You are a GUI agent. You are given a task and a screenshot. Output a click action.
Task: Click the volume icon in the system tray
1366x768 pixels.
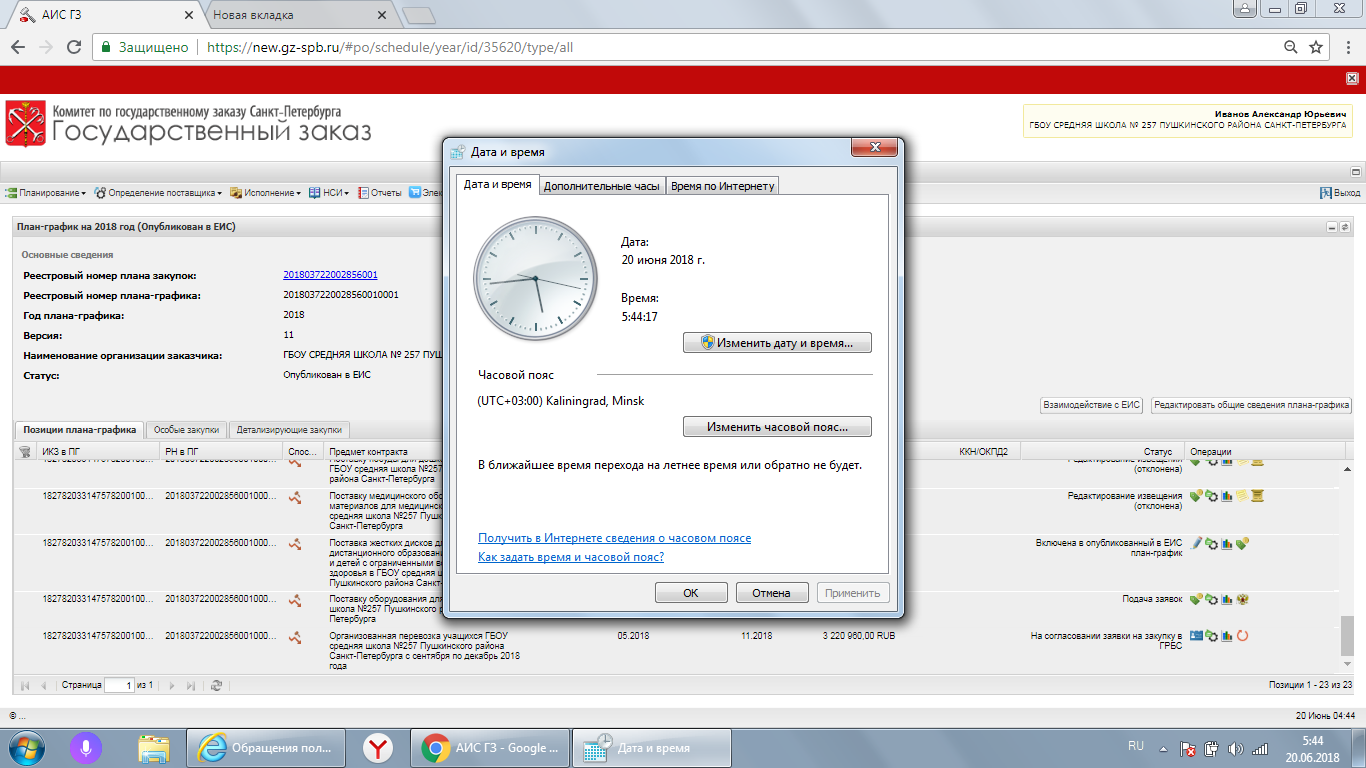1236,748
